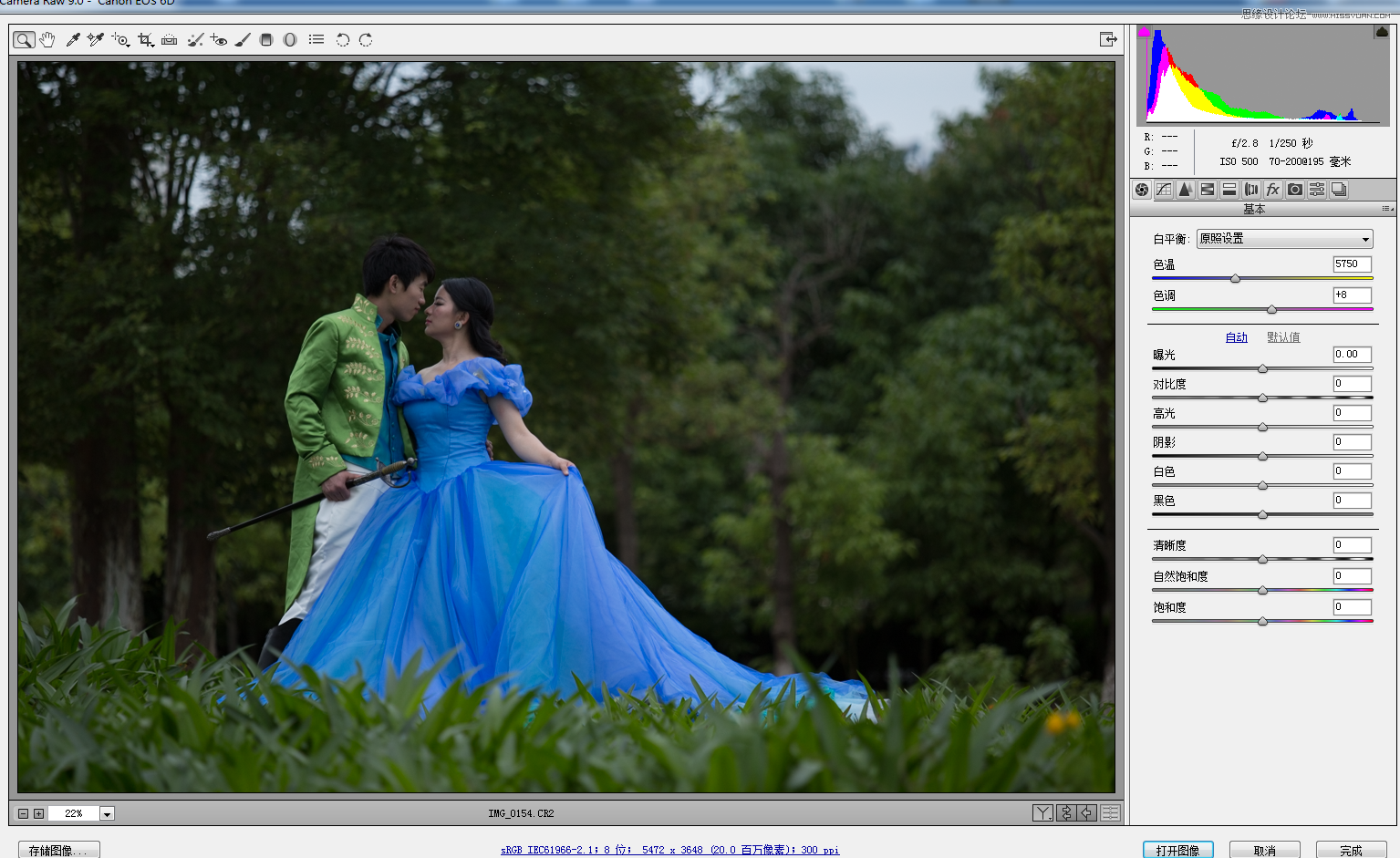Click the 对比度 contrast slider handle

1262,398
